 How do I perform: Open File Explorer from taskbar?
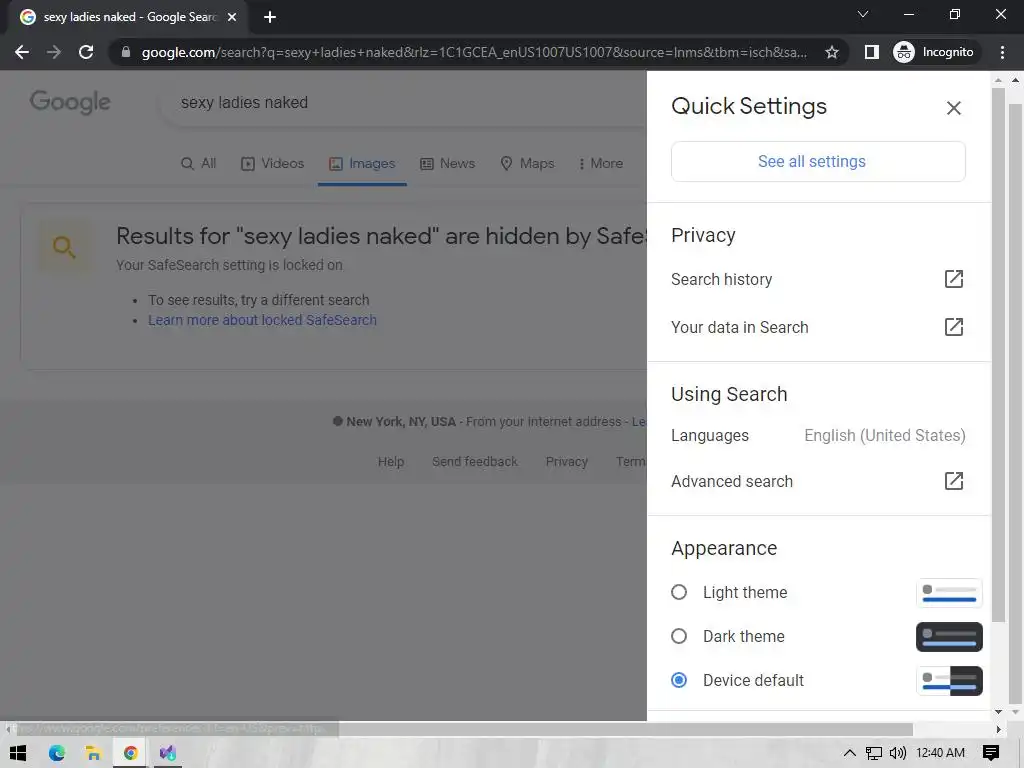click(x=93, y=753)
